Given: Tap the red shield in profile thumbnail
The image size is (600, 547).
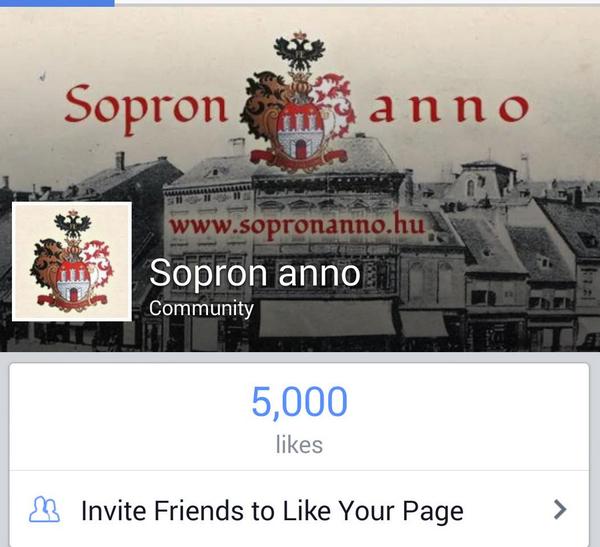Looking at the screenshot, I should [73, 283].
